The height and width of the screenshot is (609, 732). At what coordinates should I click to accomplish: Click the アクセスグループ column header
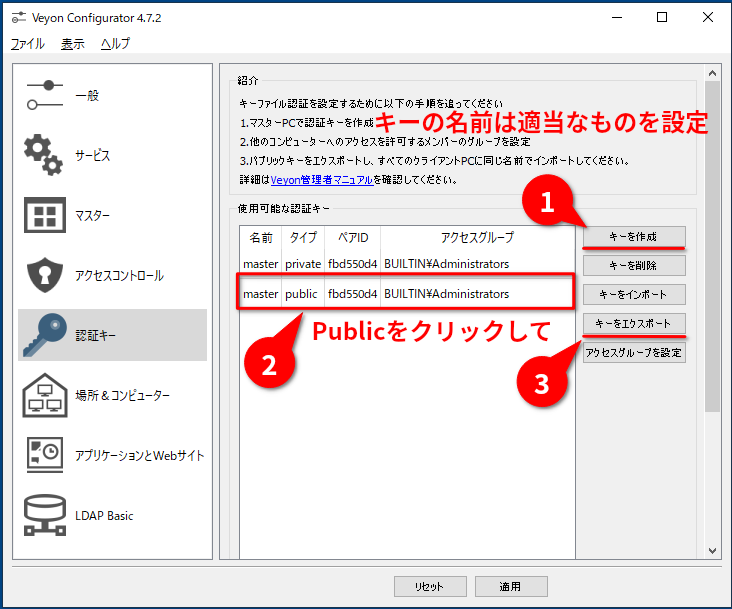[477, 238]
